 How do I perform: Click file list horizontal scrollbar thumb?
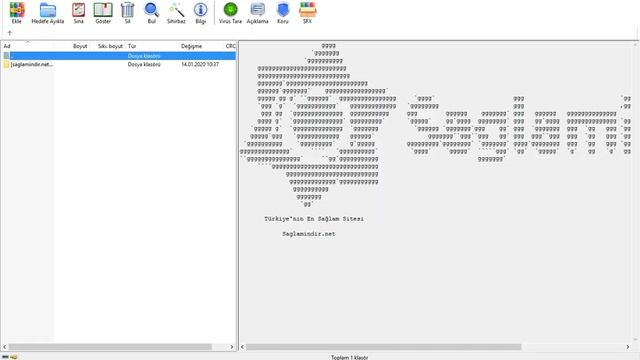click(110, 347)
